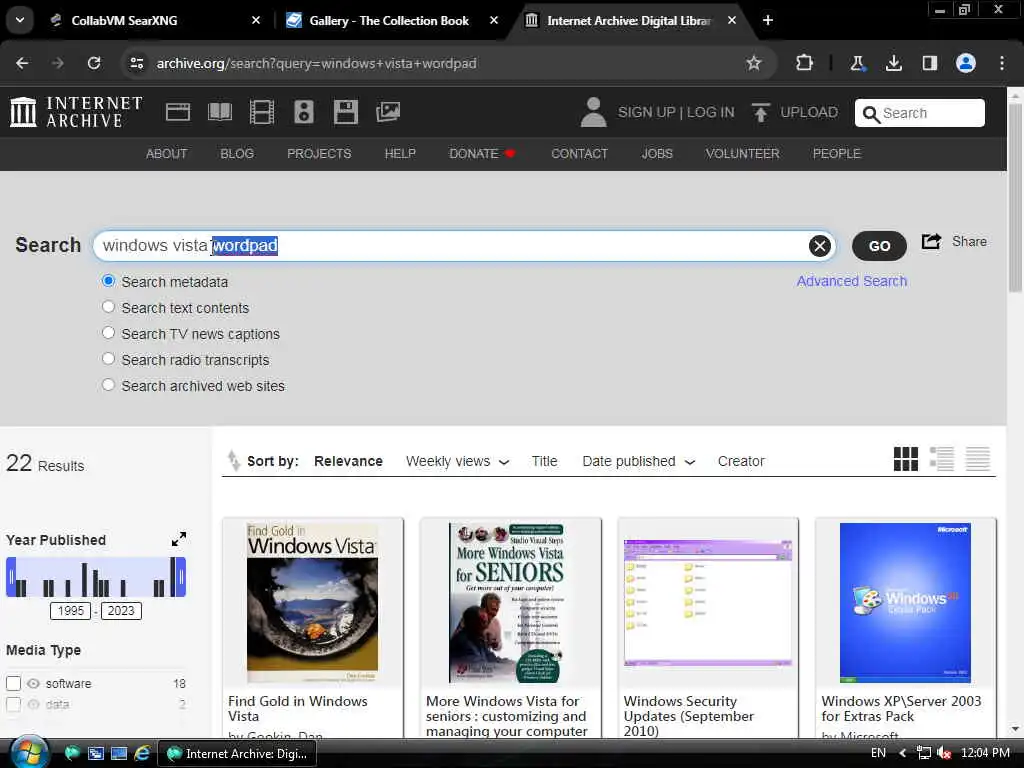Click the Share arrow icon
Screen dimensions: 1024x768
pyautogui.click(x=931, y=242)
